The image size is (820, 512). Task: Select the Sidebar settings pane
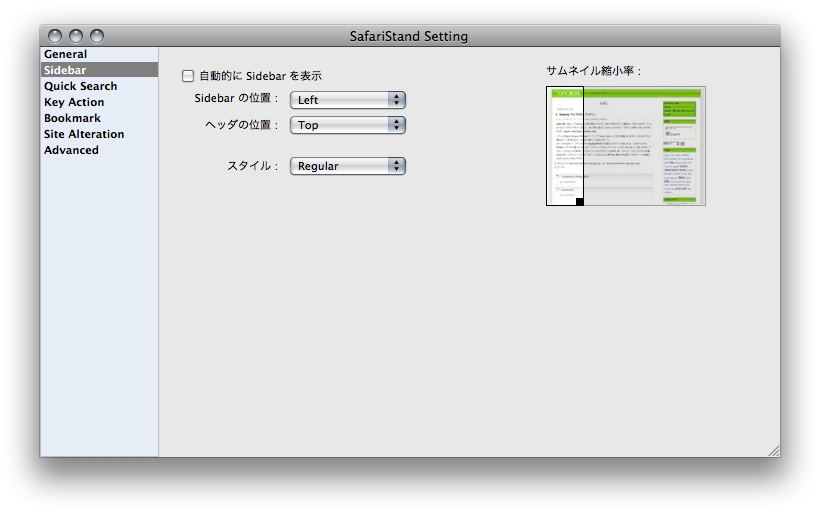coord(99,70)
